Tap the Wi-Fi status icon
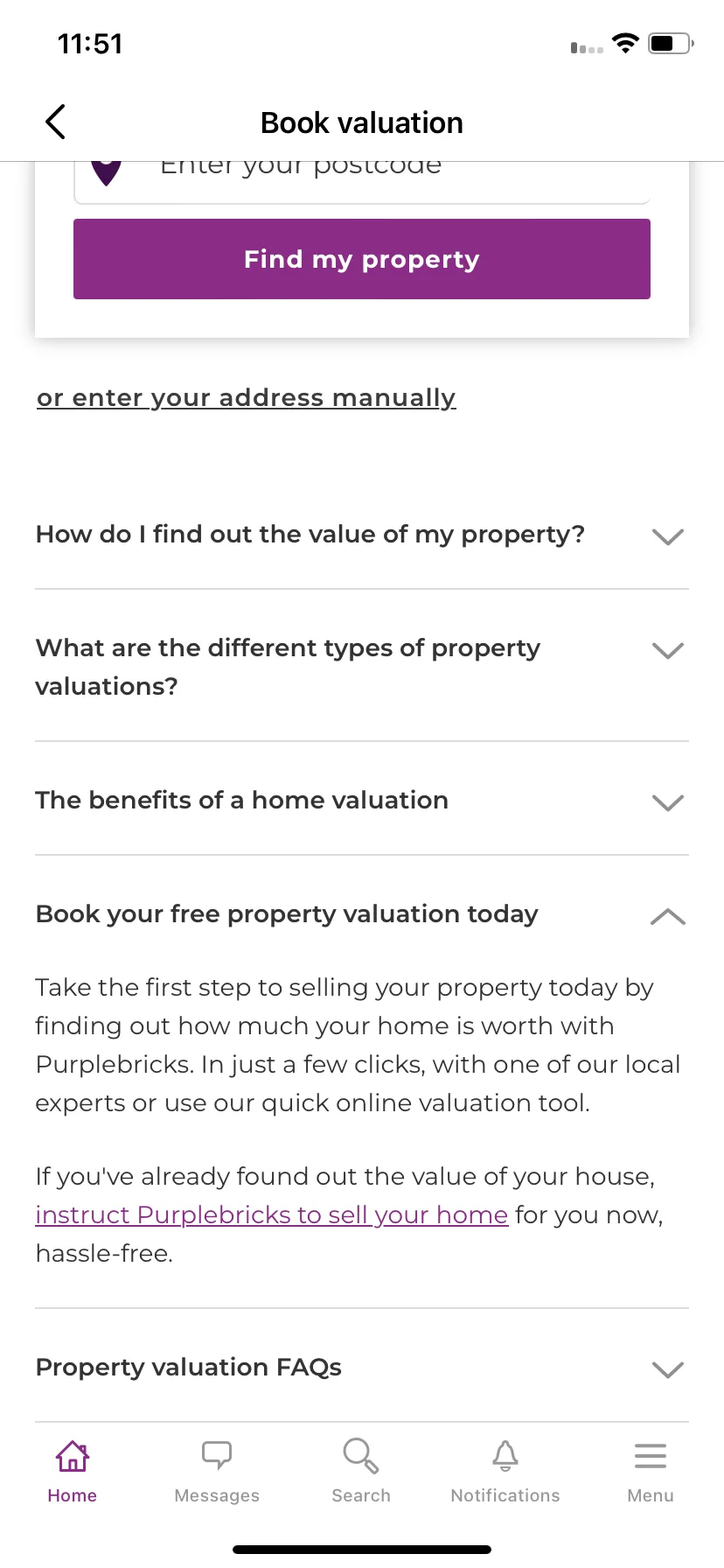The image size is (724, 1568). click(625, 43)
